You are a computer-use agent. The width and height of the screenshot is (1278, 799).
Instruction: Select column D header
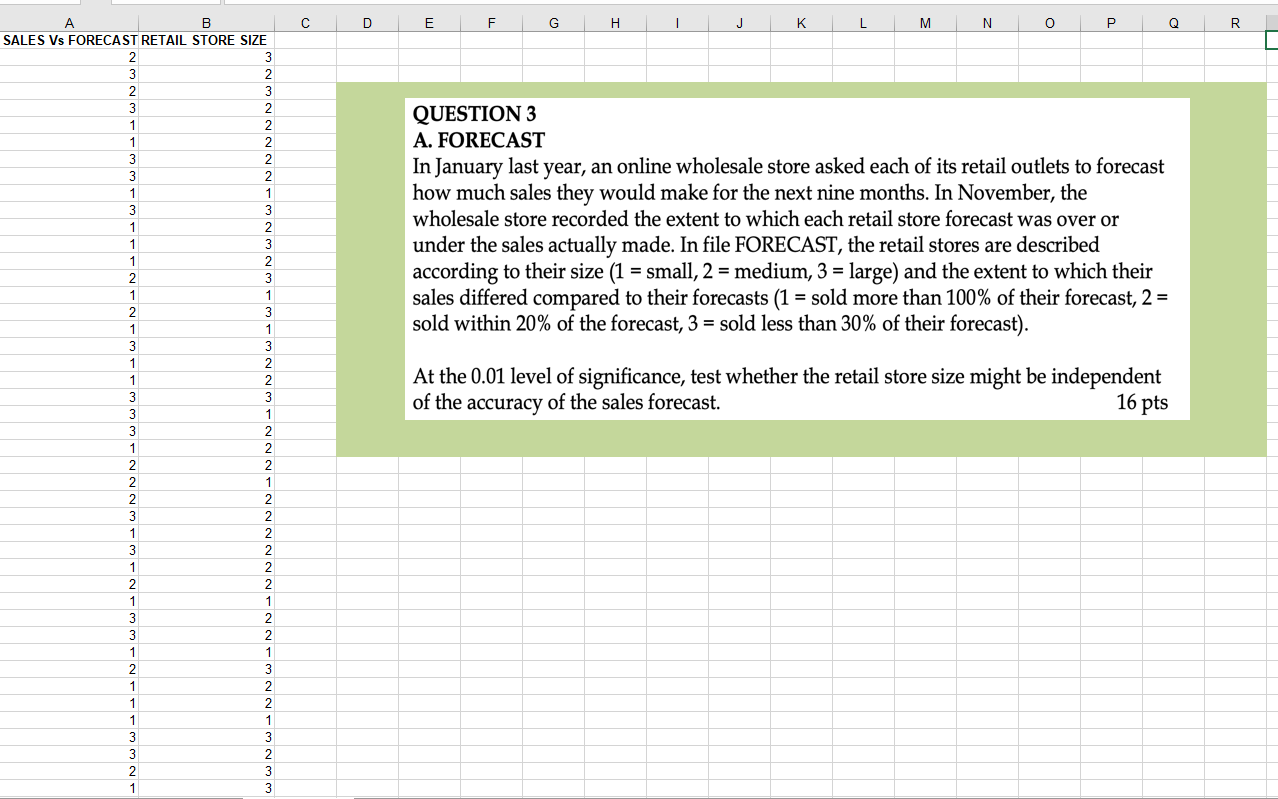[x=367, y=22]
